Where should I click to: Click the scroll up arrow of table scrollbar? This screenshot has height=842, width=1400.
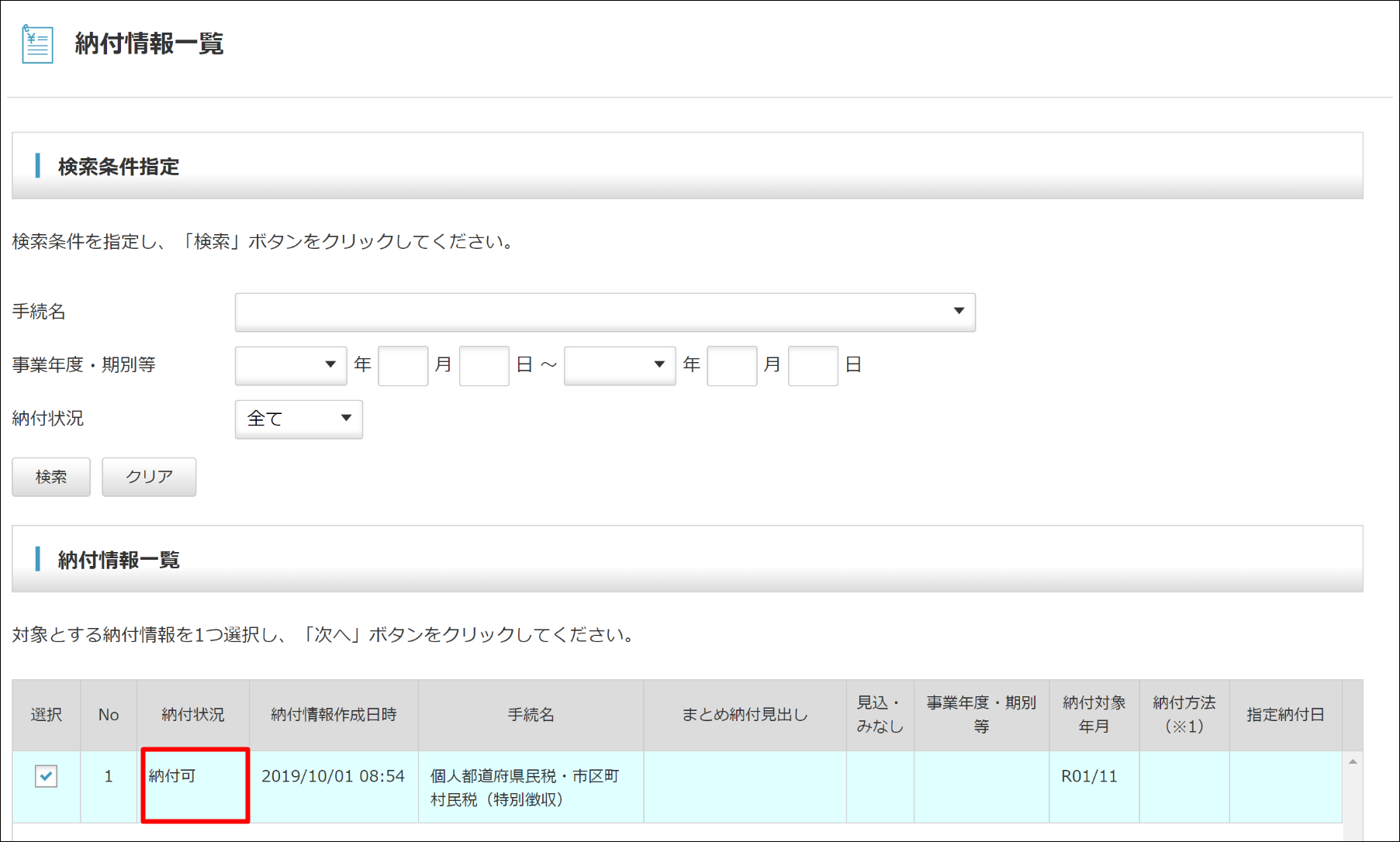1353,762
